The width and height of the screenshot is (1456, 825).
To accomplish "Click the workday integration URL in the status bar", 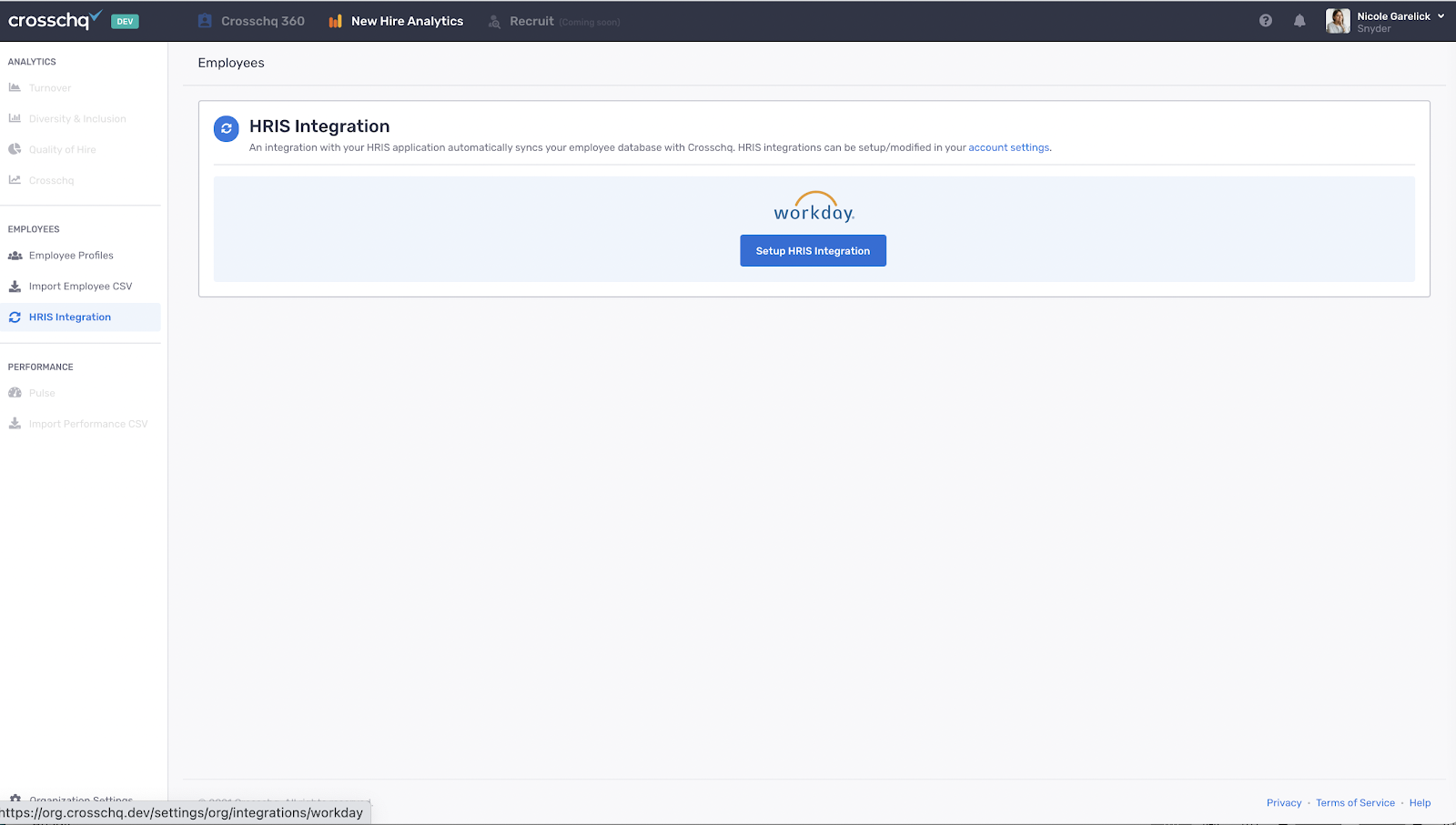I will tap(182, 813).
